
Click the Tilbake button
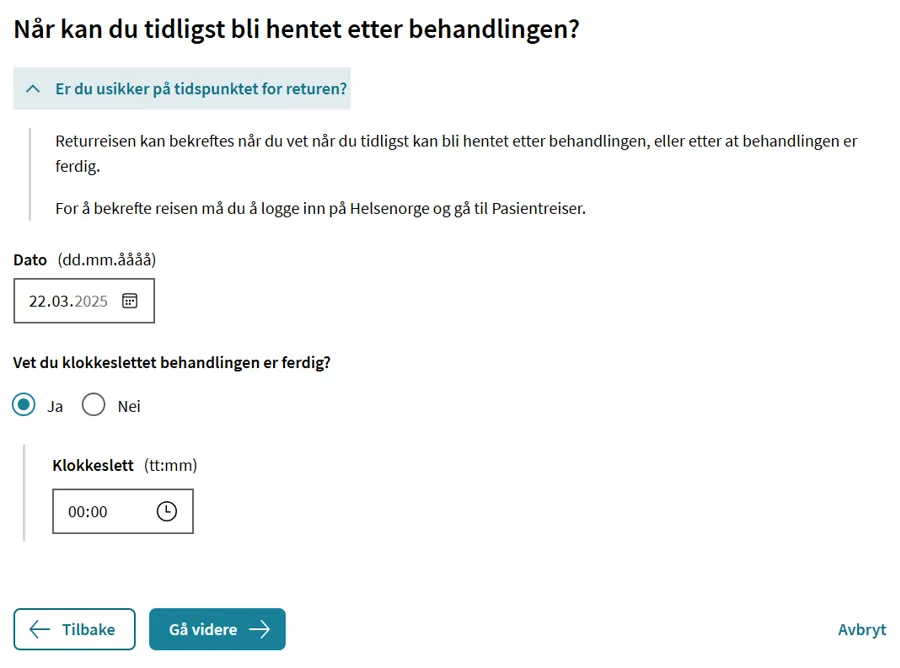tap(74, 629)
